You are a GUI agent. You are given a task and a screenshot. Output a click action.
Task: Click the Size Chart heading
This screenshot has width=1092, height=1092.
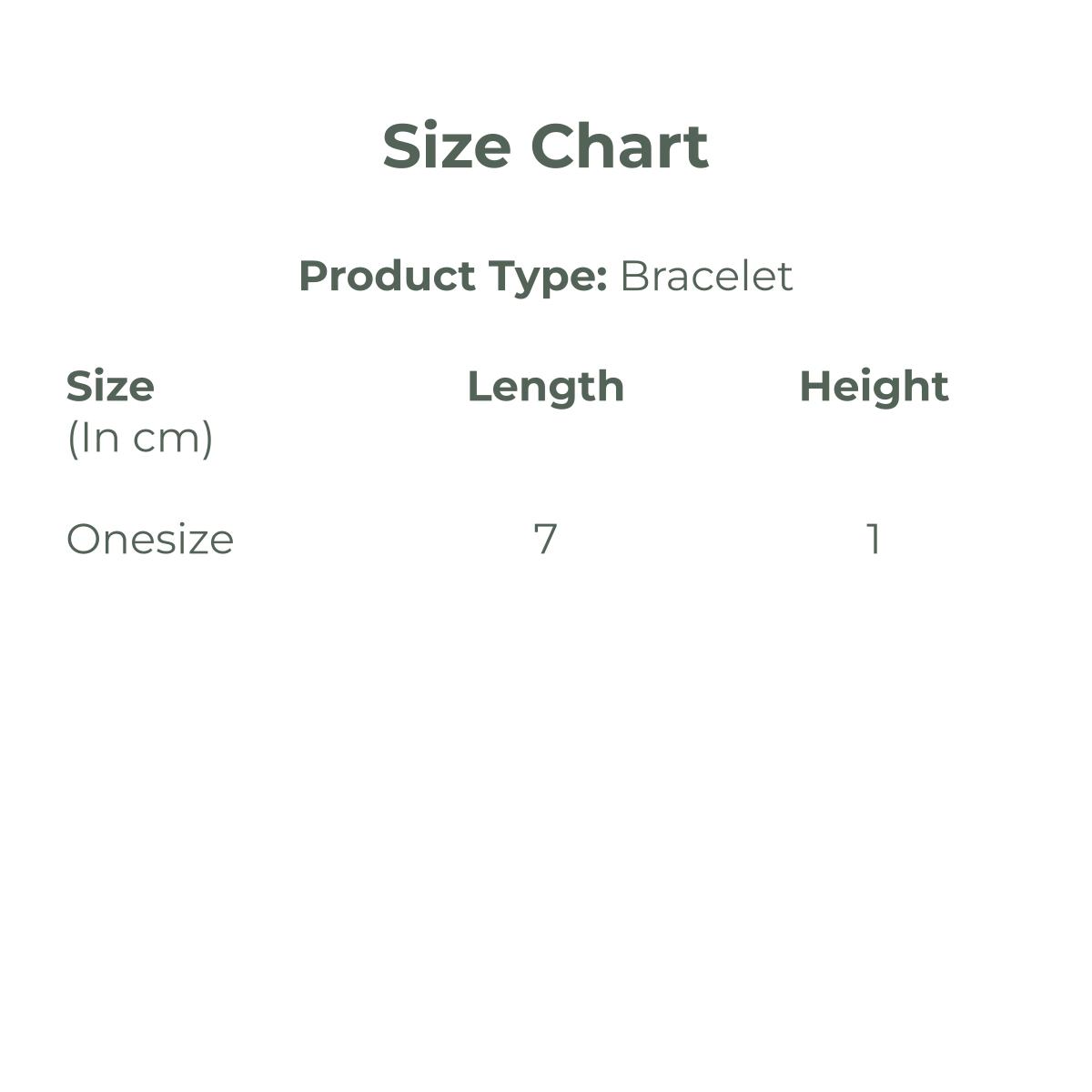click(545, 147)
